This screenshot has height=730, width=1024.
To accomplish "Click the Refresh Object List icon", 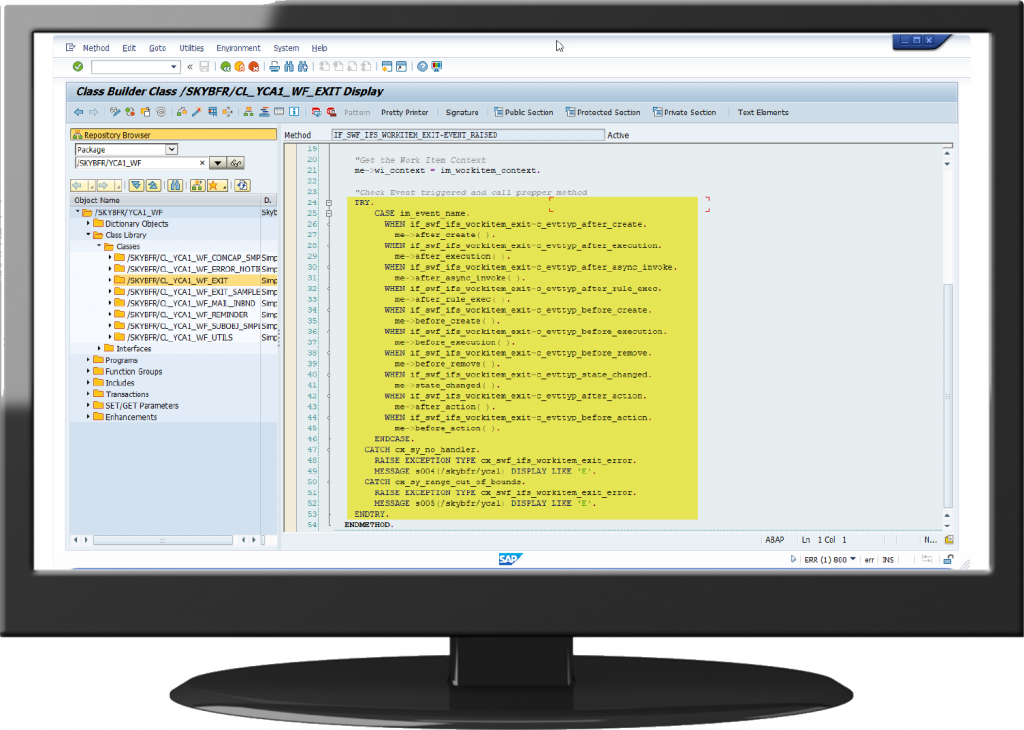I will click(x=242, y=185).
